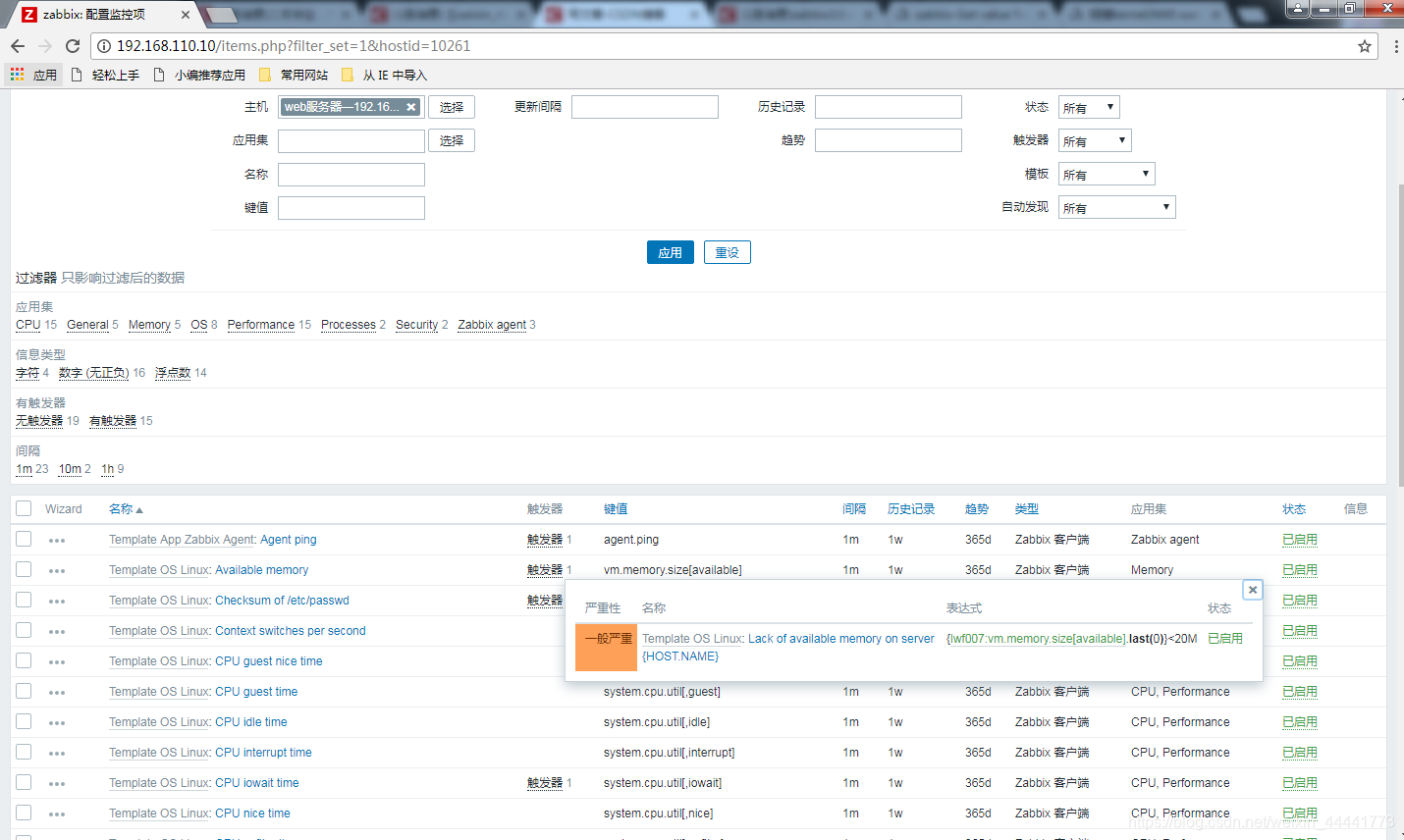Screen dimensions: 1404x840
Task: Open wizard menu for Agent ping row
Action: tap(57, 540)
